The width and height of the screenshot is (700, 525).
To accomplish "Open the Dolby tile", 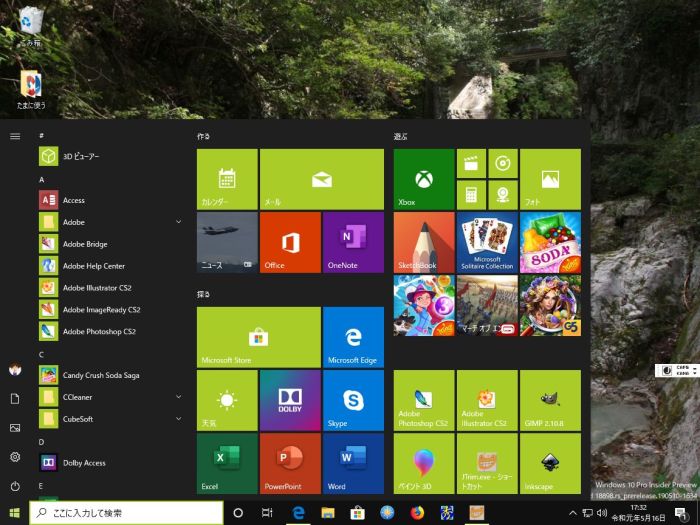I will [x=290, y=400].
